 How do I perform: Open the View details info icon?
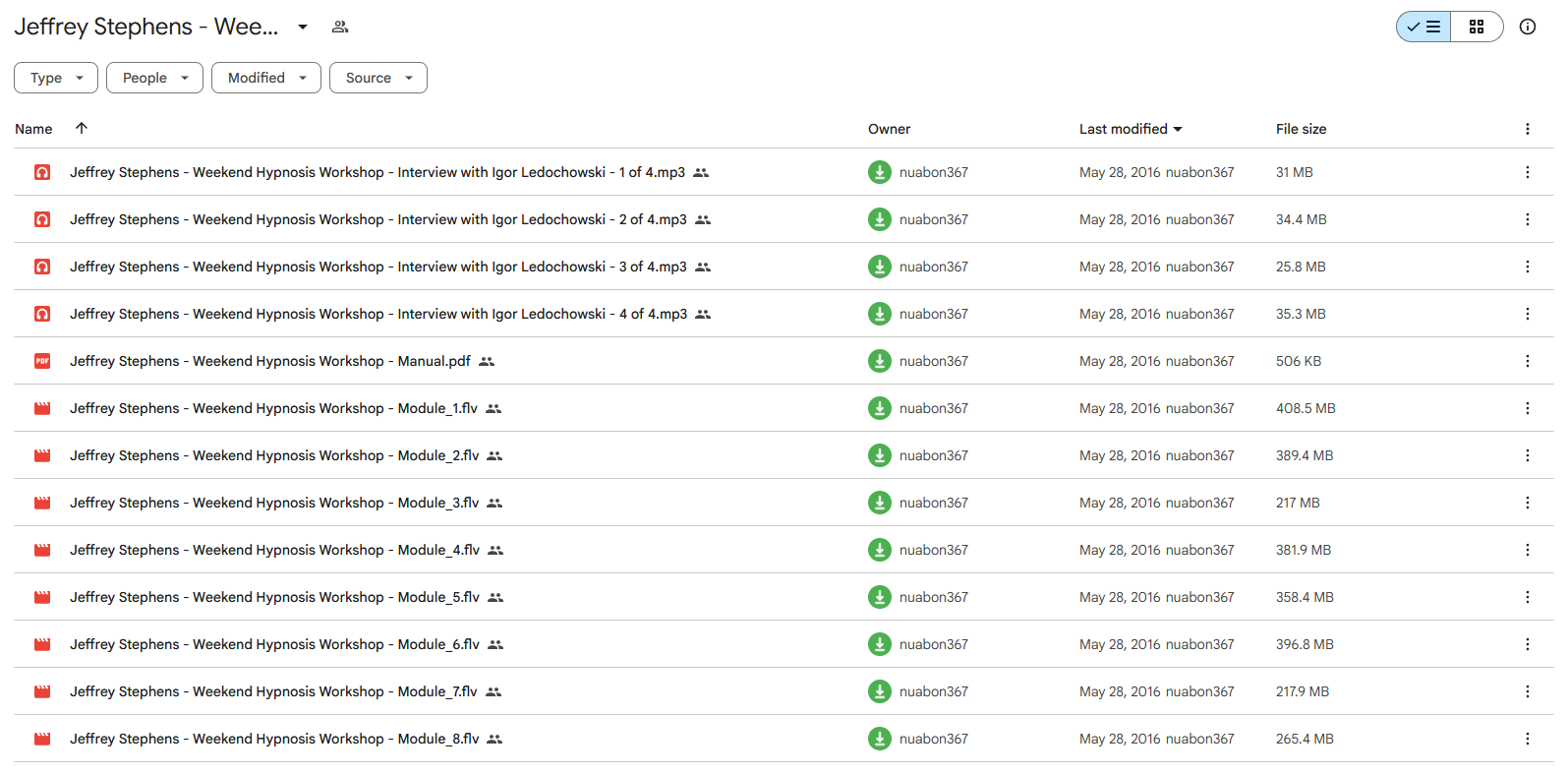(1528, 27)
